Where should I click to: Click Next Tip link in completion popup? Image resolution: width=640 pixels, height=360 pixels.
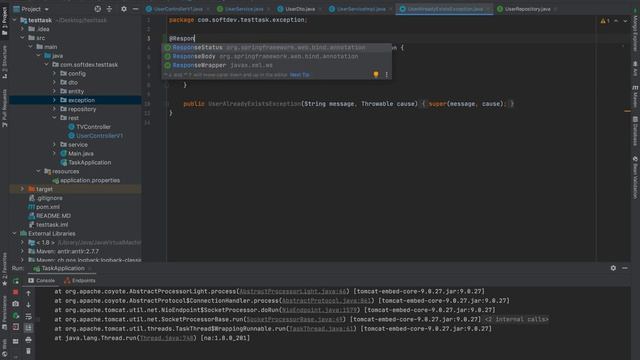(299, 75)
